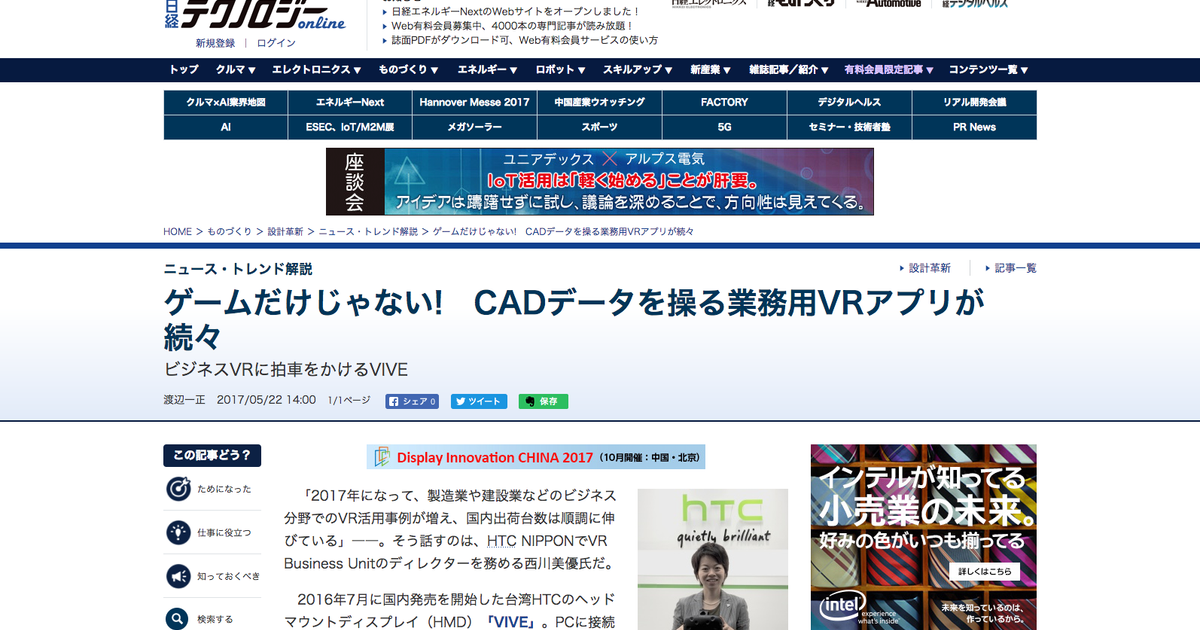Open the Nikkei Technology Online logo
Screen dimensions: 1200x630
(255, 15)
